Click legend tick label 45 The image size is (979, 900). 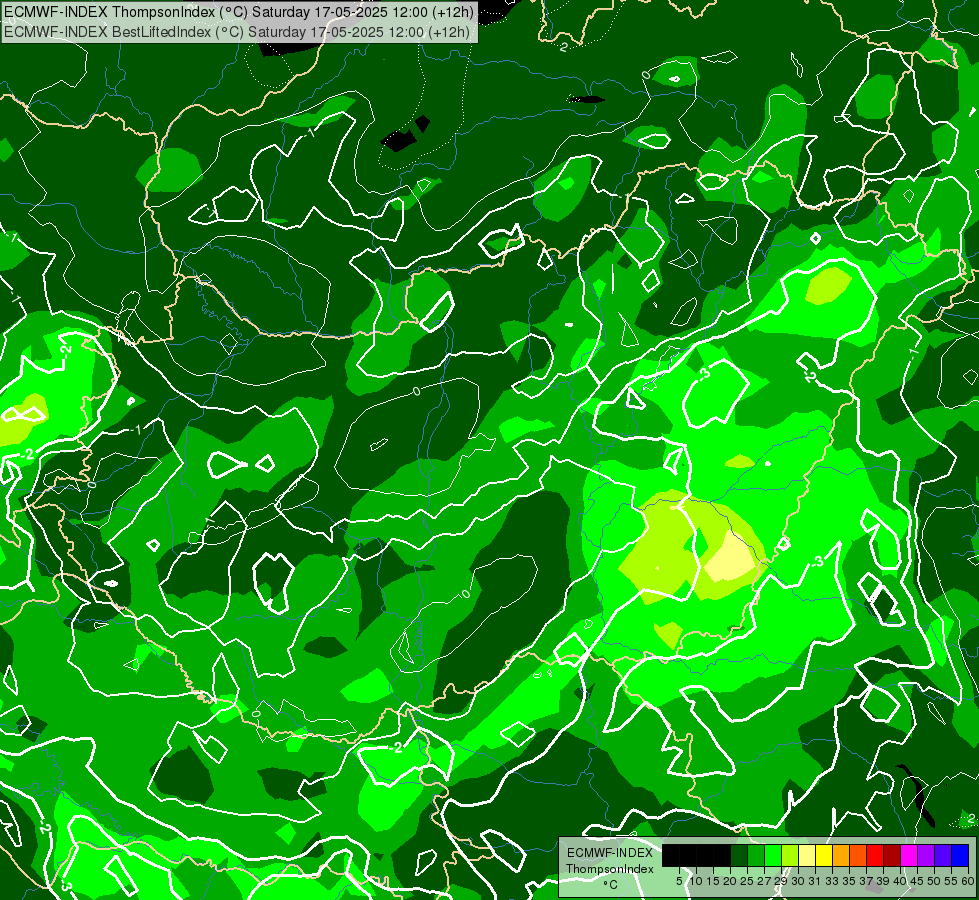point(918,881)
